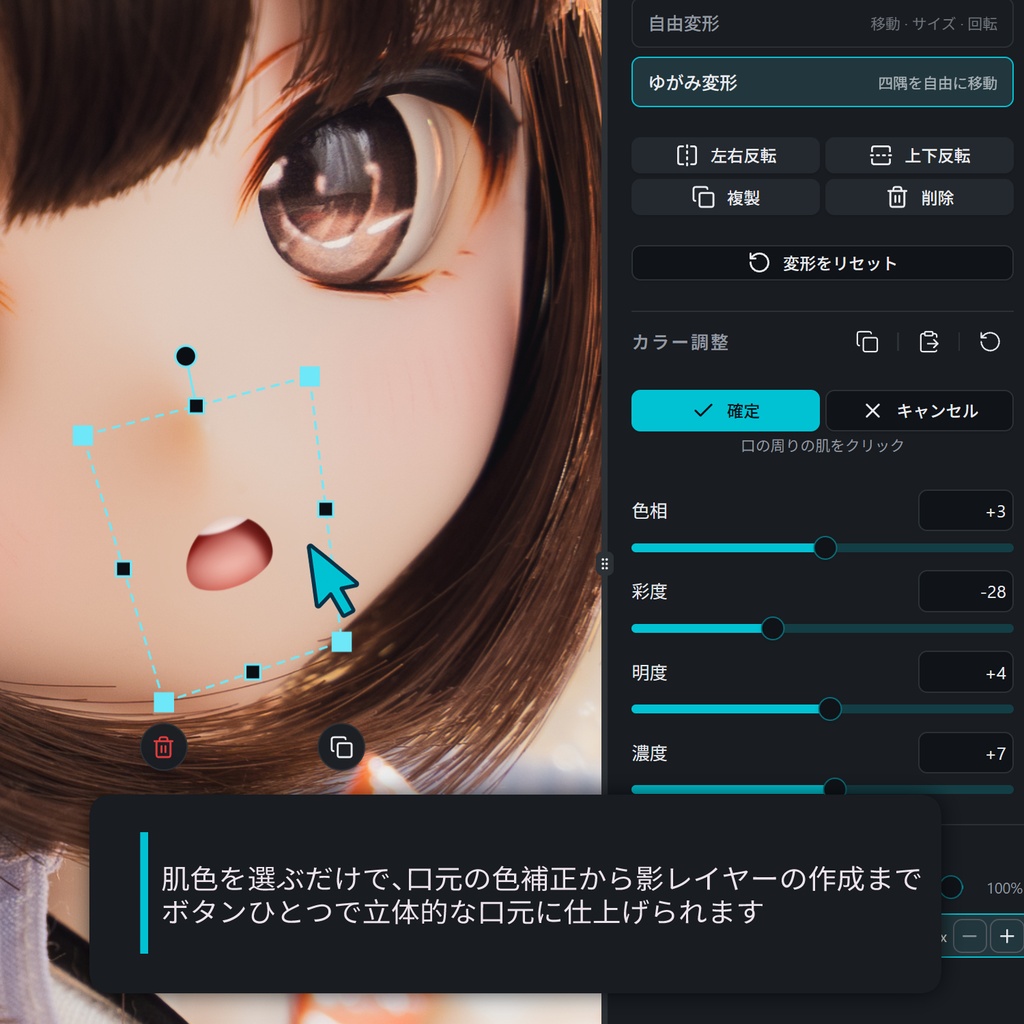The height and width of the screenshot is (1024, 1024).
Task: Click the zoom out minus button
Action: click(969, 936)
